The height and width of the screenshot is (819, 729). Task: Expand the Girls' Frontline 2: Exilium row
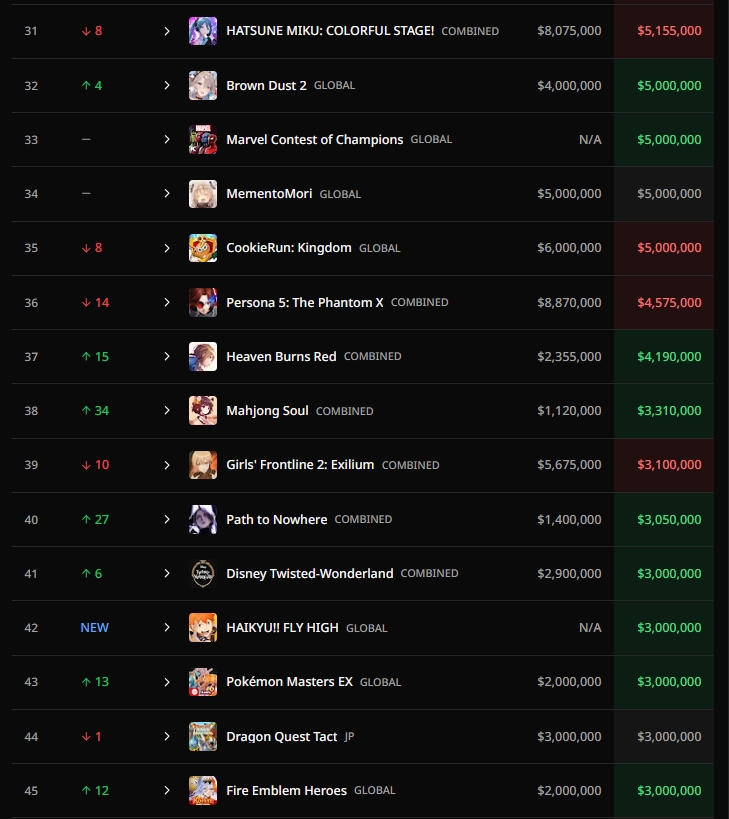(167, 465)
